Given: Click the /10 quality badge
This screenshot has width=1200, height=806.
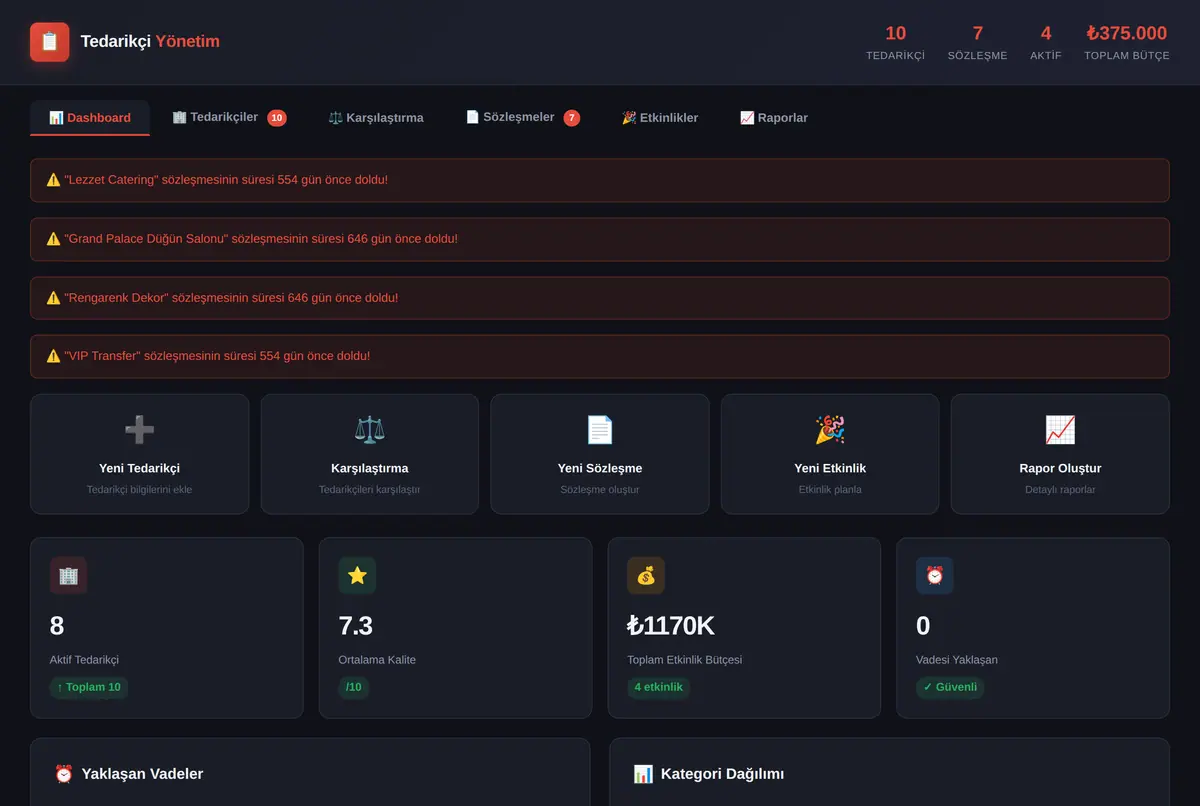Looking at the screenshot, I should 354,687.
